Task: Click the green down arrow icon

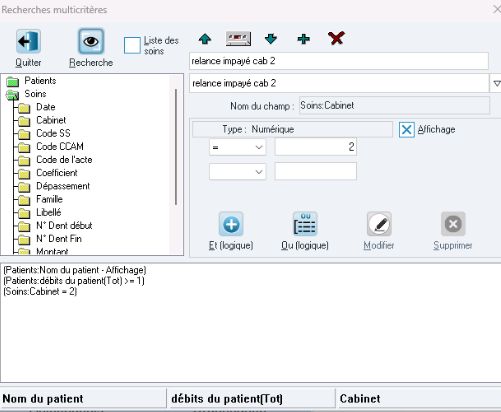Action: pyautogui.click(x=271, y=39)
